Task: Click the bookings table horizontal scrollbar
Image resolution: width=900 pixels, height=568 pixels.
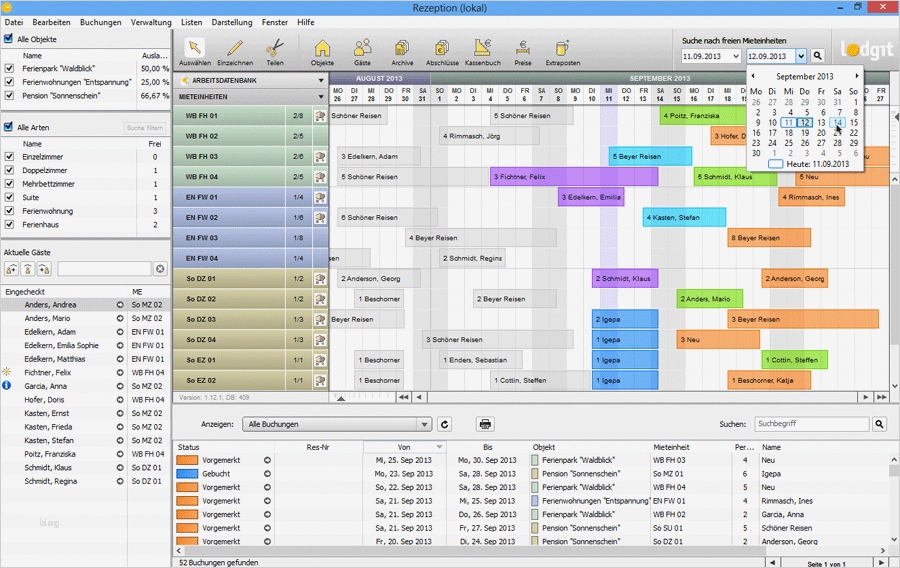Action: click(475, 550)
